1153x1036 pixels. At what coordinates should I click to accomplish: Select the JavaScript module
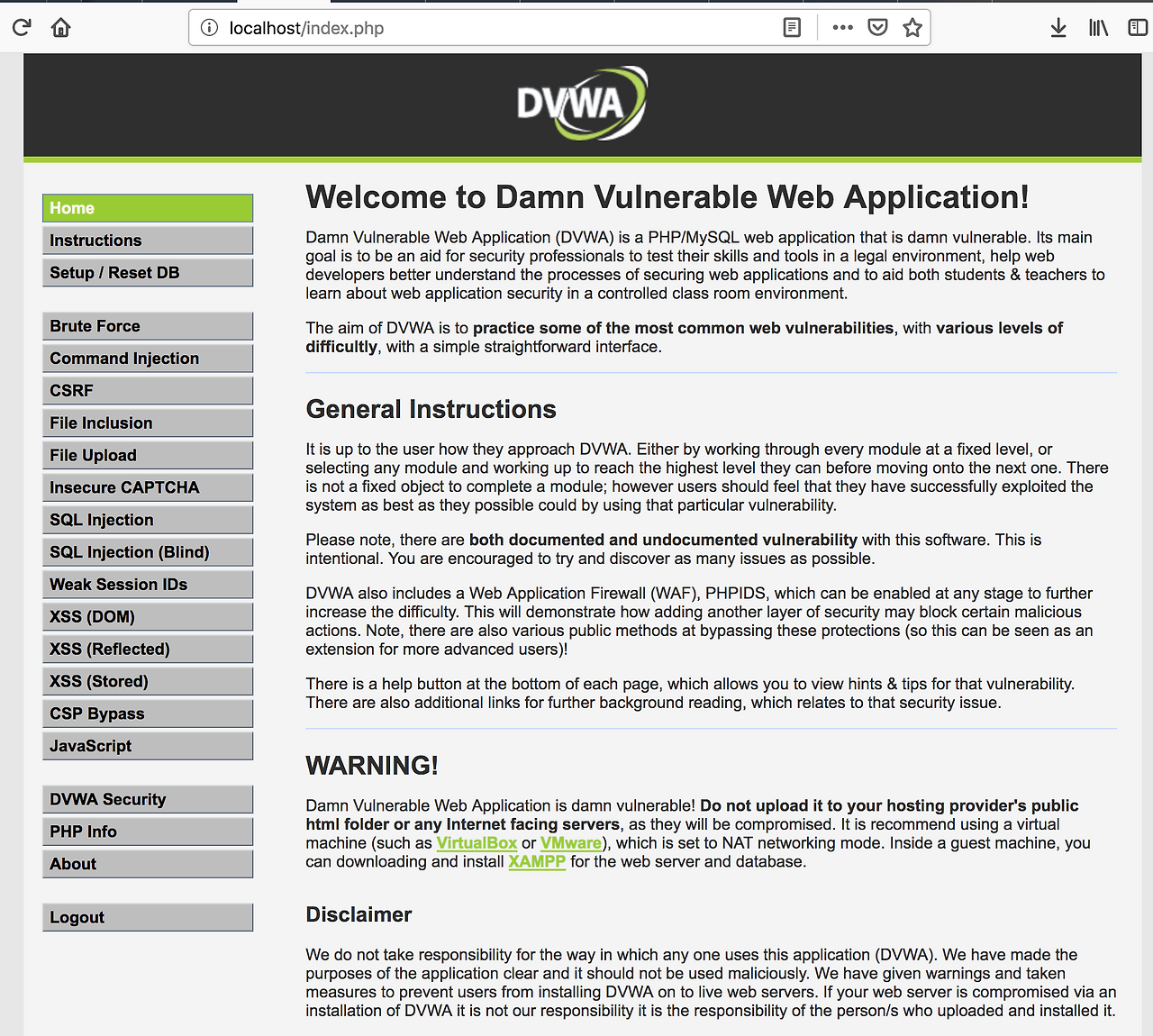tap(148, 746)
